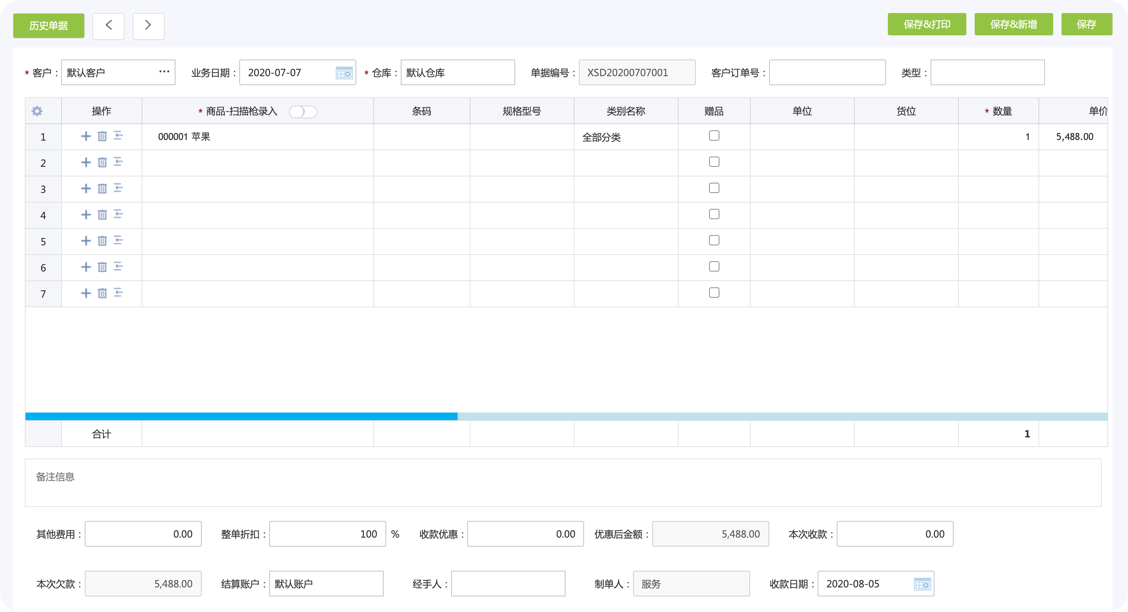Go to next record arrow
1128x612 pixels.
click(148, 26)
